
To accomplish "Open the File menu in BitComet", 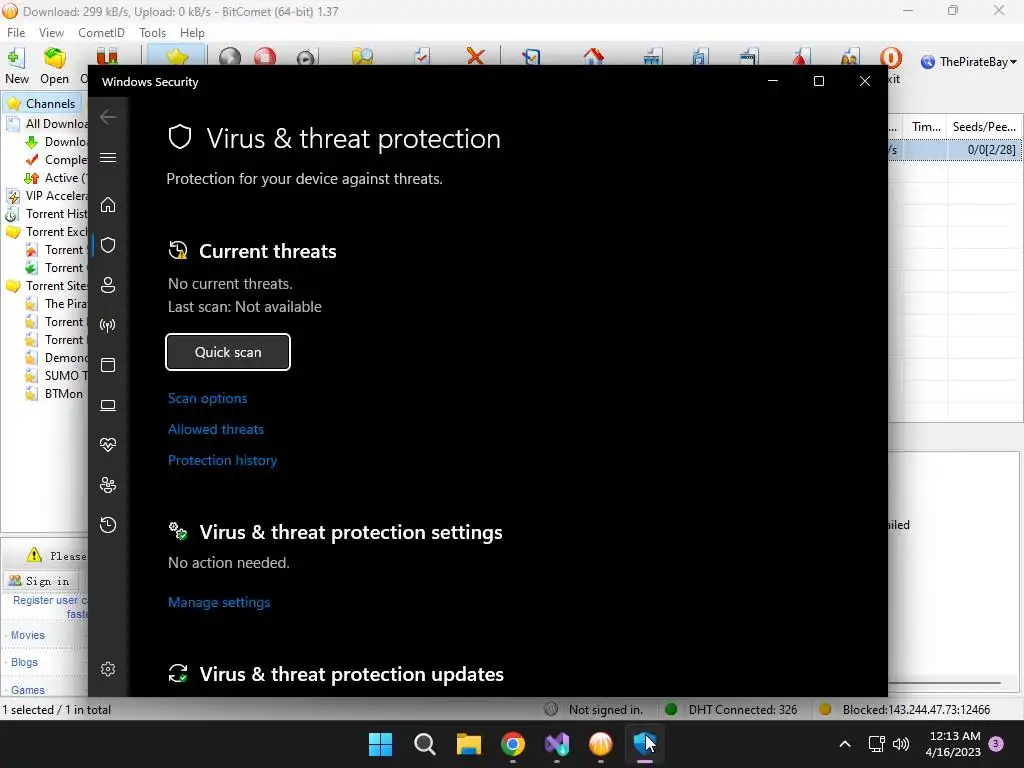I will [x=16, y=33].
